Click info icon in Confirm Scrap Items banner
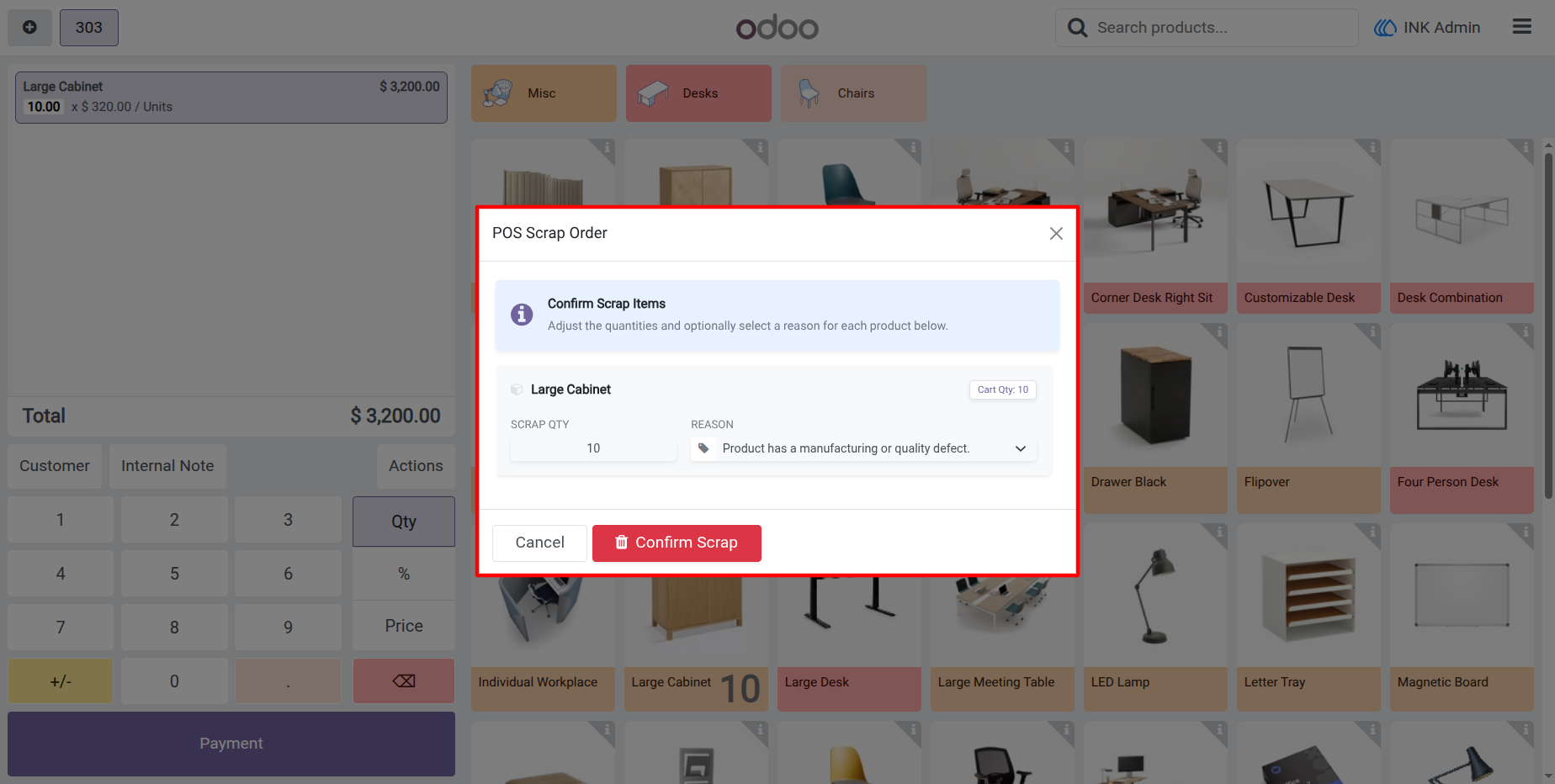Image resolution: width=1555 pixels, height=784 pixels. click(x=522, y=315)
